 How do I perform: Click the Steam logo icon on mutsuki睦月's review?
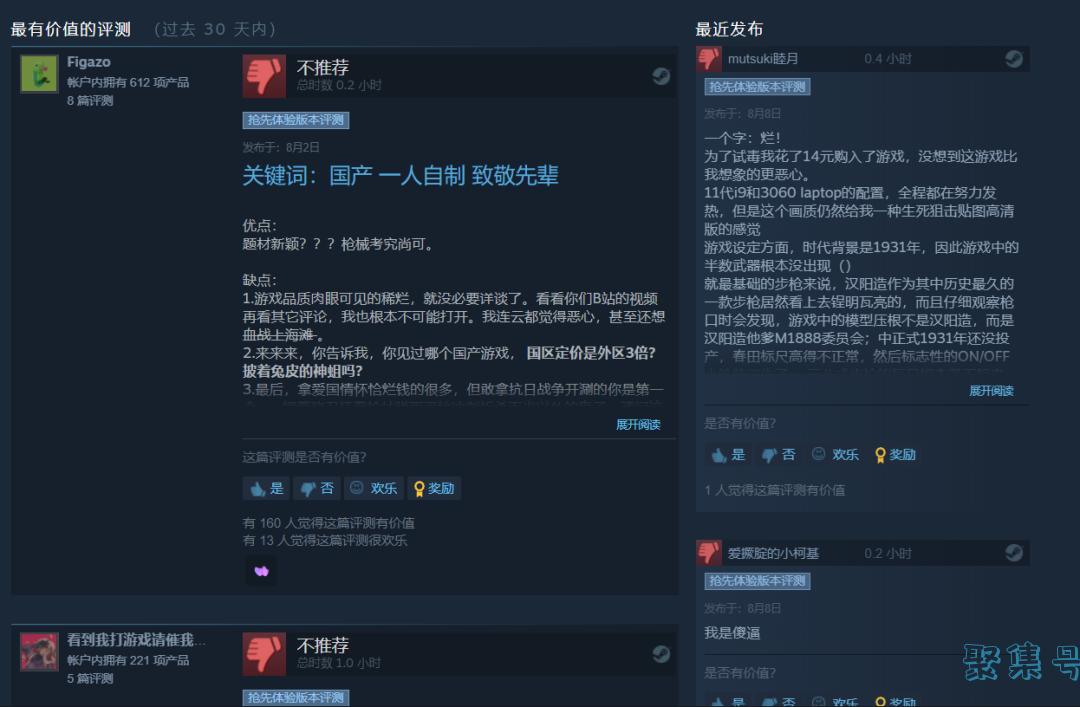point(1013,59)
